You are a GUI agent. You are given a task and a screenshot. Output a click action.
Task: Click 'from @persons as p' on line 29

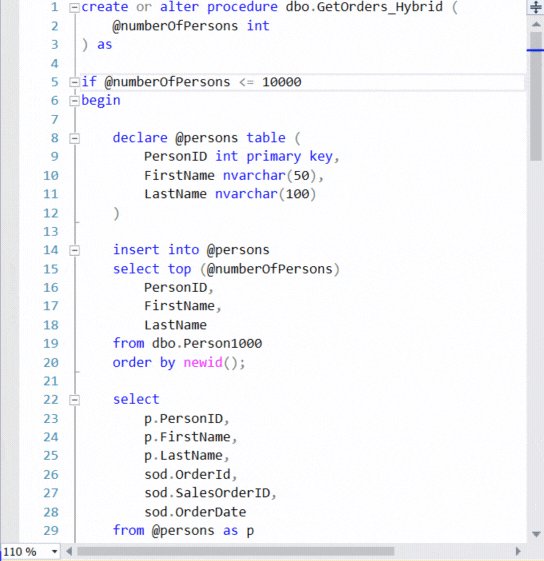click(x=183, y=531)
